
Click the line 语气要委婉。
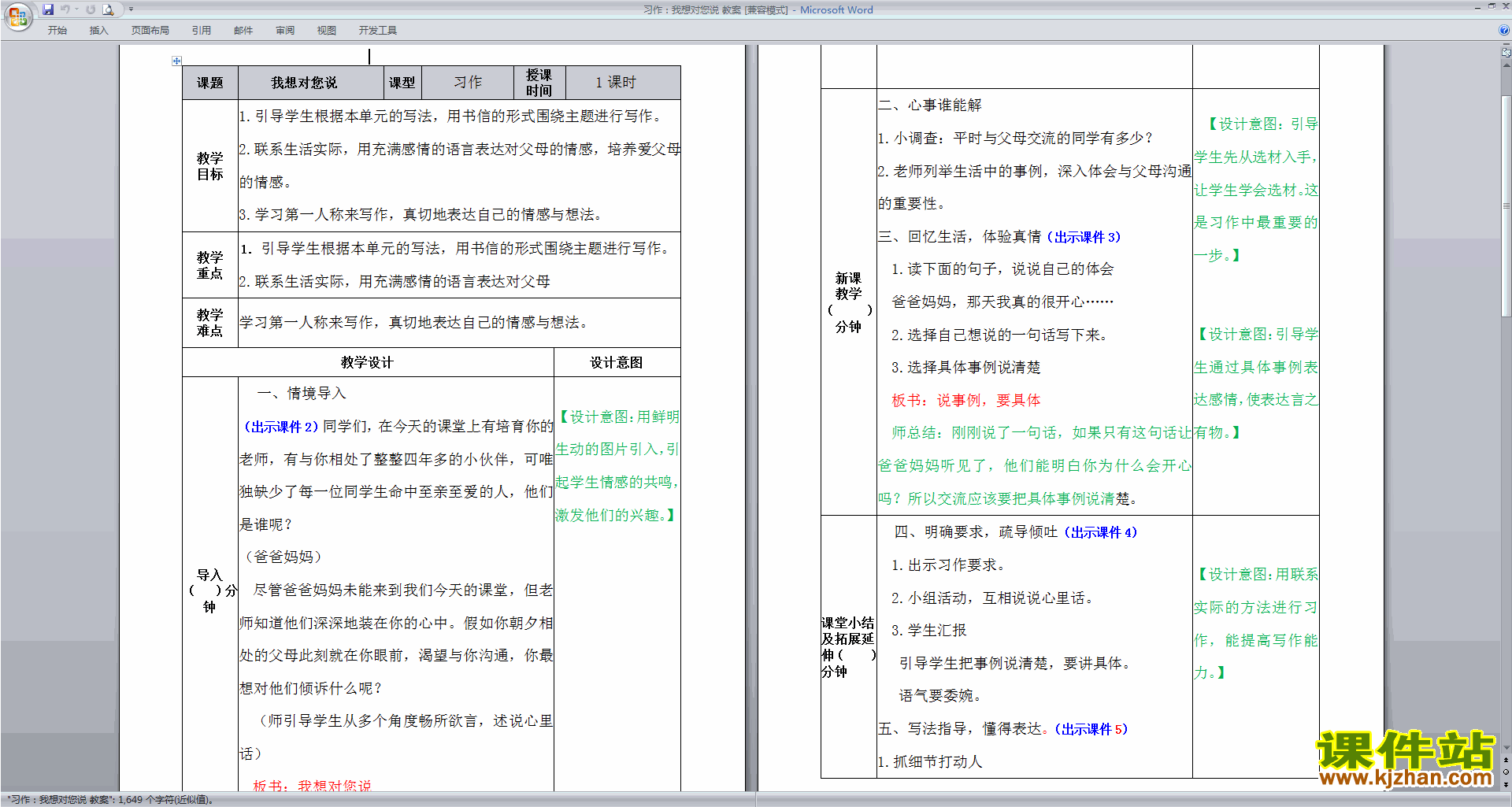(x=940, y=696)
